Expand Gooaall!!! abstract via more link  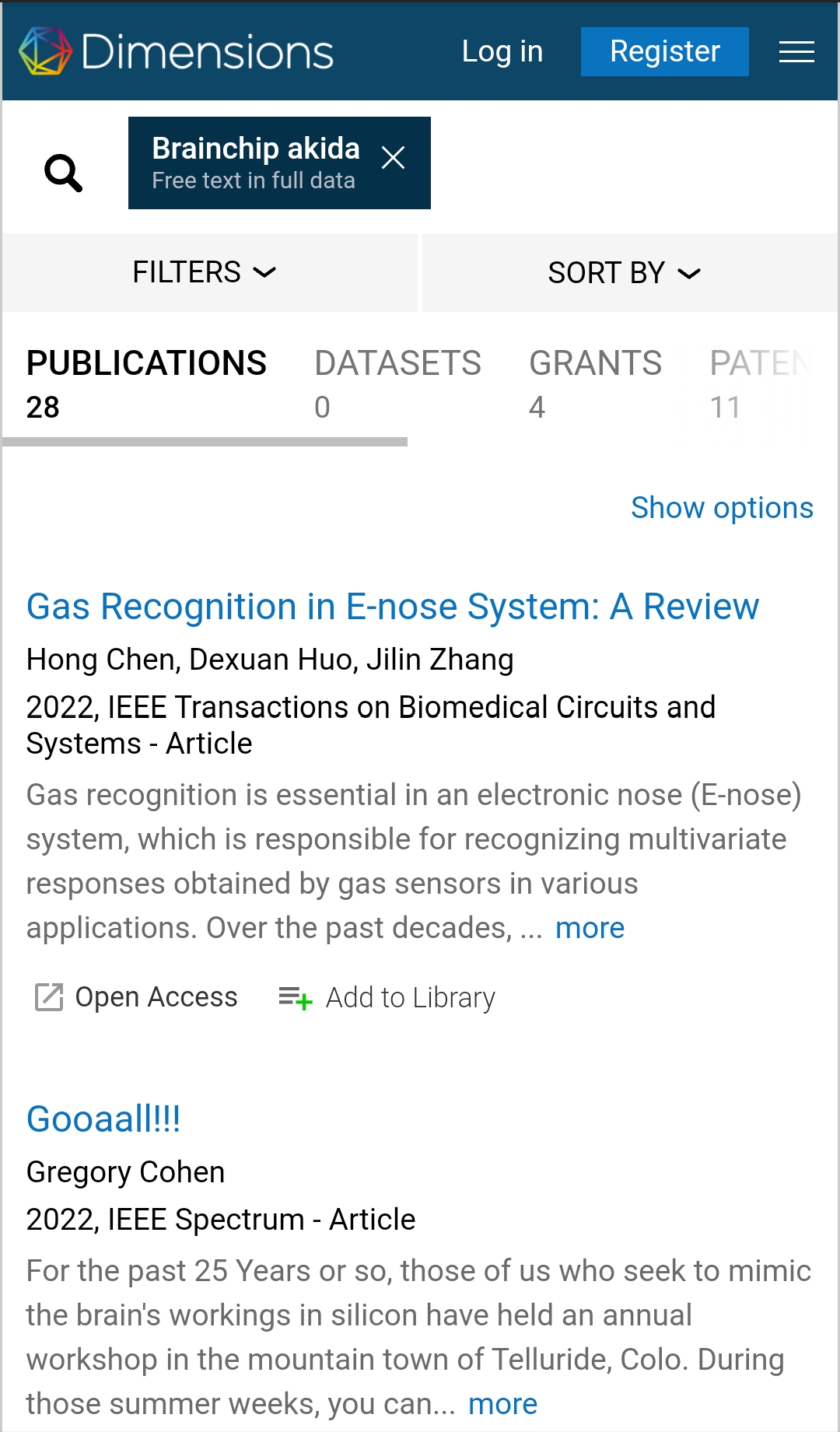click(x=502, y=1404)
